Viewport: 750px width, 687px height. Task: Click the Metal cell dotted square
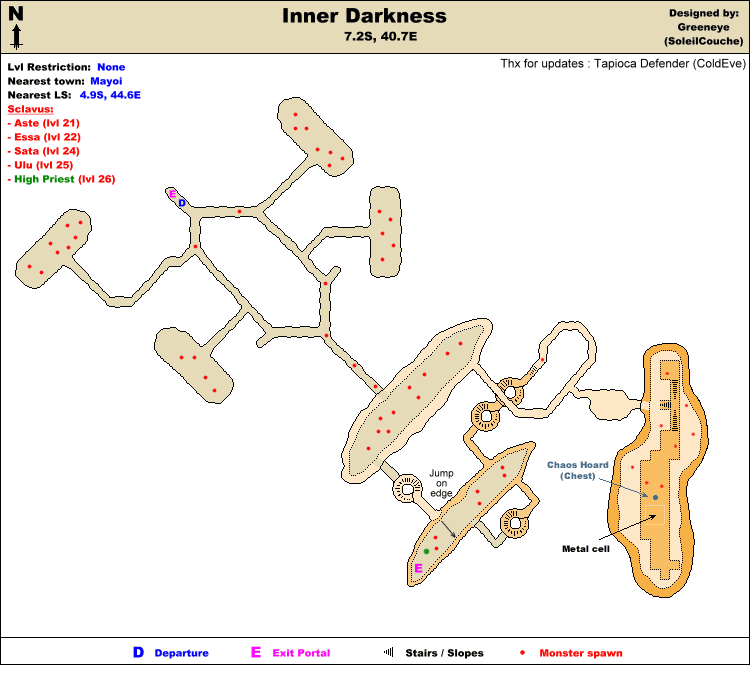click(655, 515)
